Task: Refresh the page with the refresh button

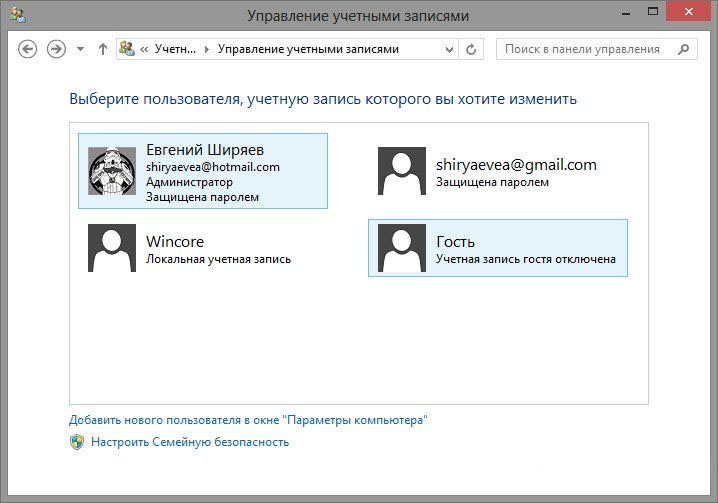Action: (472, 49)
